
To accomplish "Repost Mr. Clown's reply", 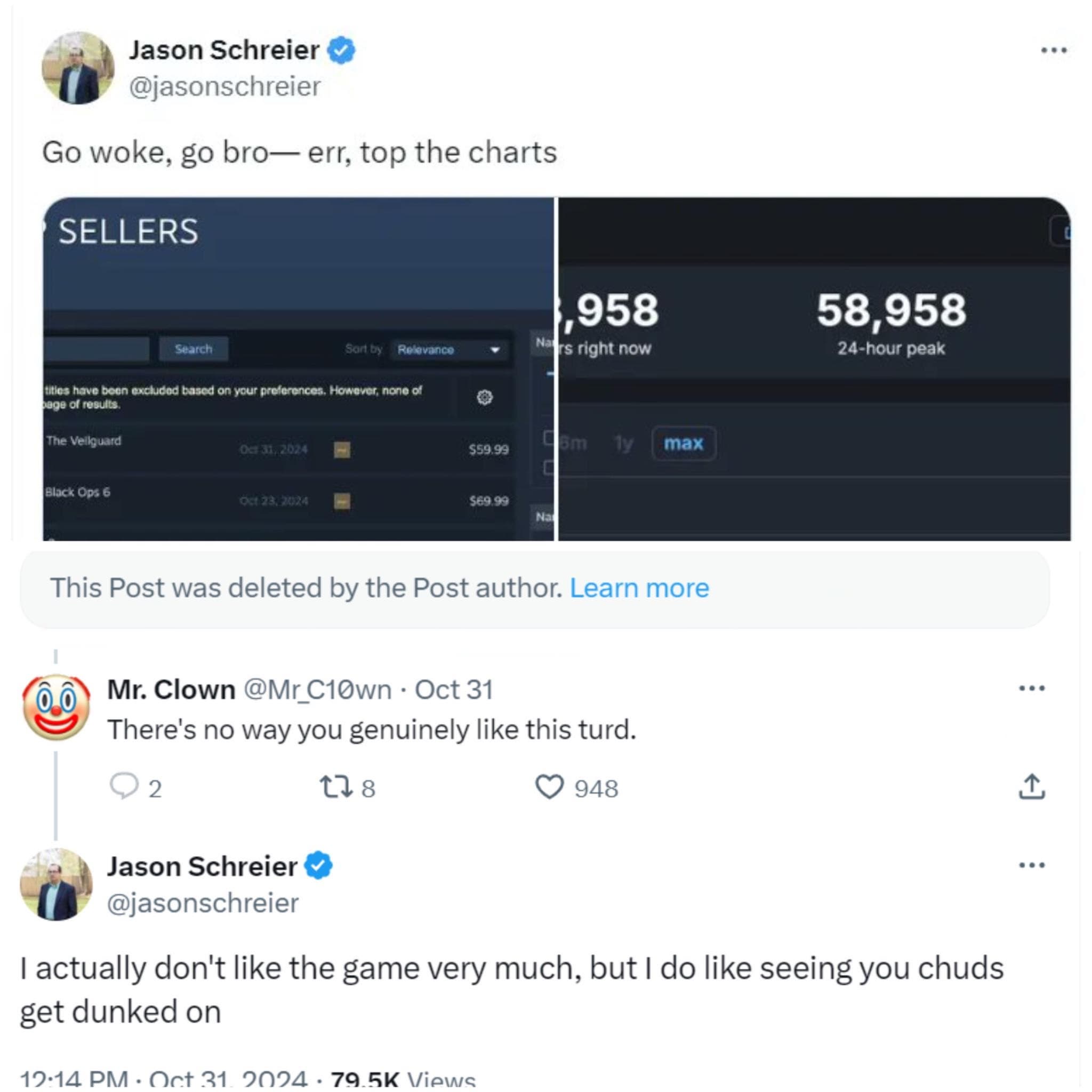I will 336,787.
